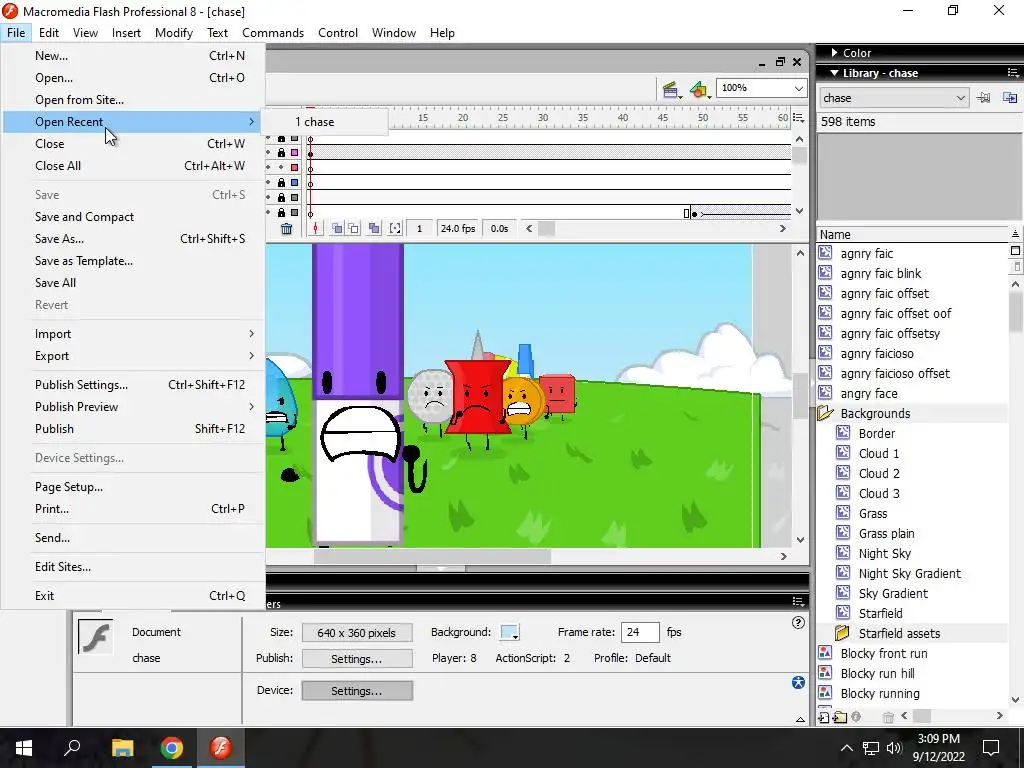Screen dimensions: 1024x768
Task: Click the Library Properties info icon
Action: point(856,717)
